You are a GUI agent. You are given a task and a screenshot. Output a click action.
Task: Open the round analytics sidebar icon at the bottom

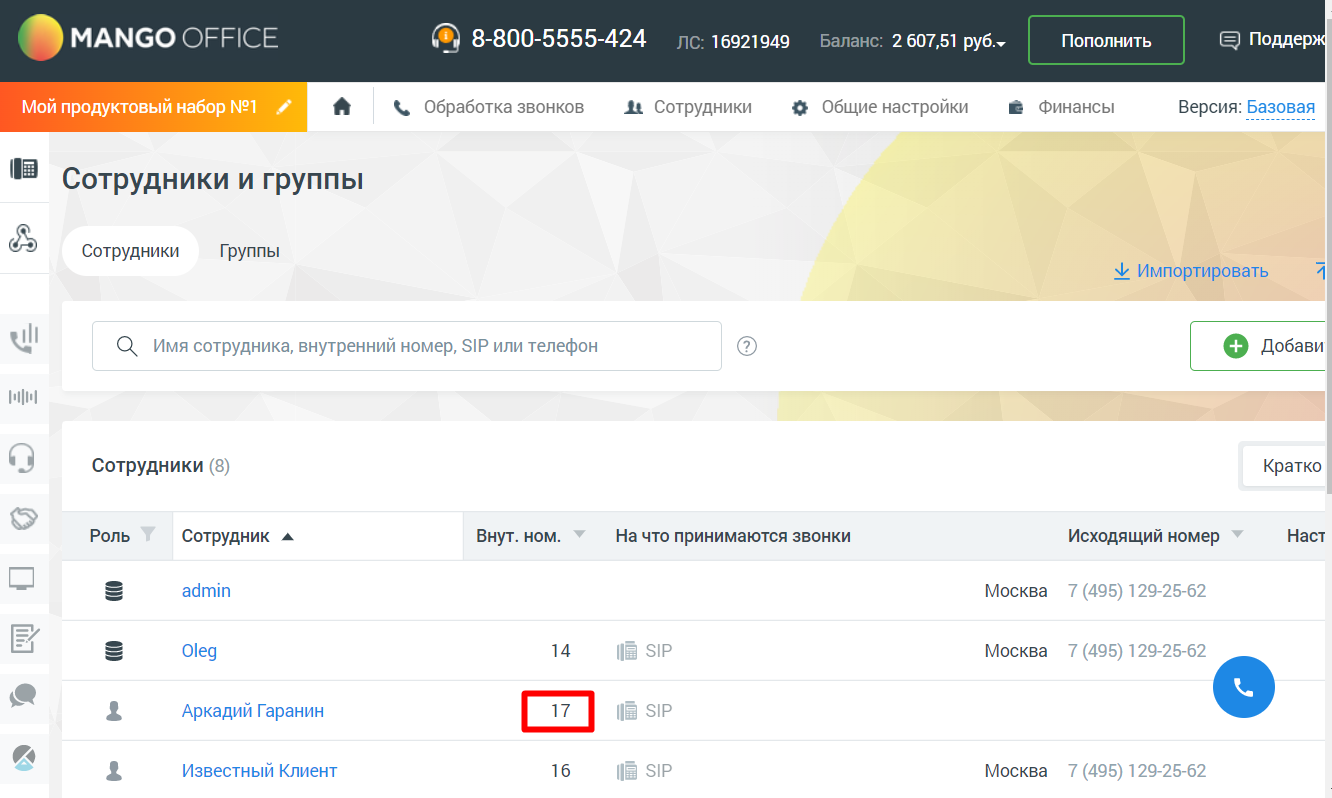coord(23,757)
